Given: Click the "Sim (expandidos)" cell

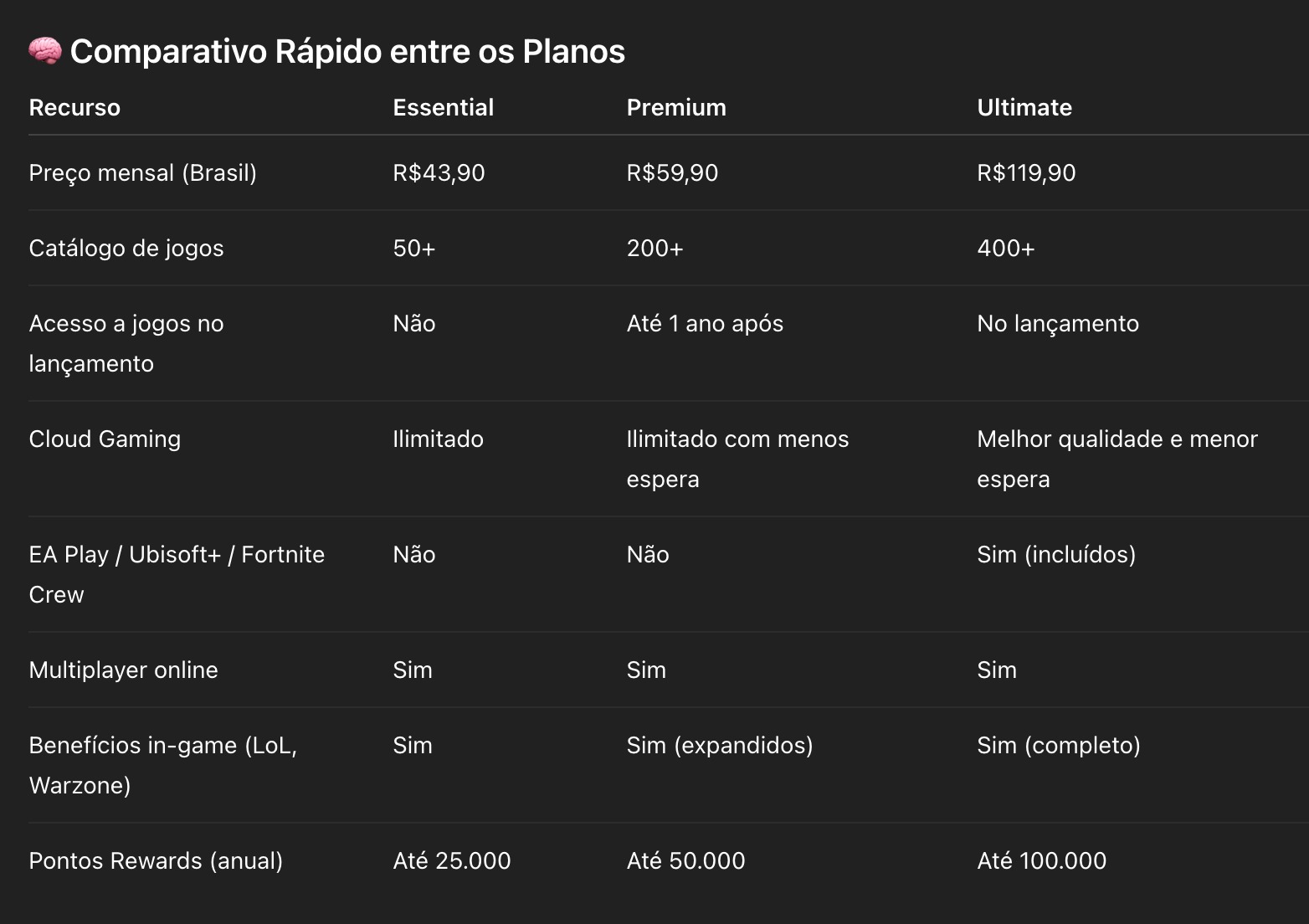Looking at the screenshot, I should (719, 745).
